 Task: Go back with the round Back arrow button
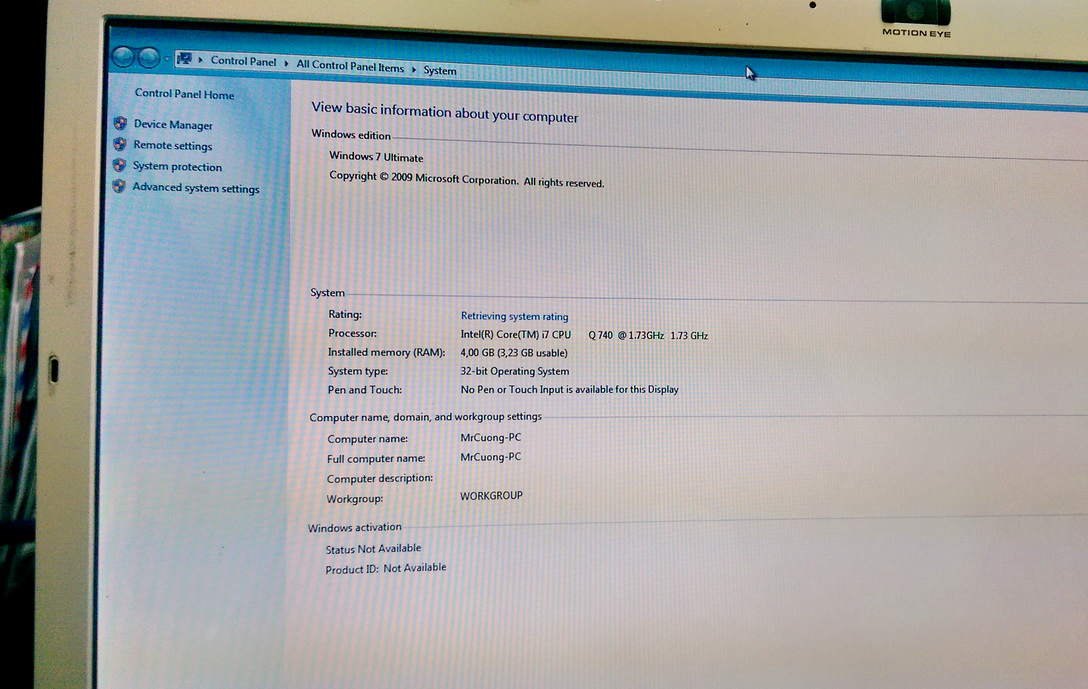click(x=124, y=57)
